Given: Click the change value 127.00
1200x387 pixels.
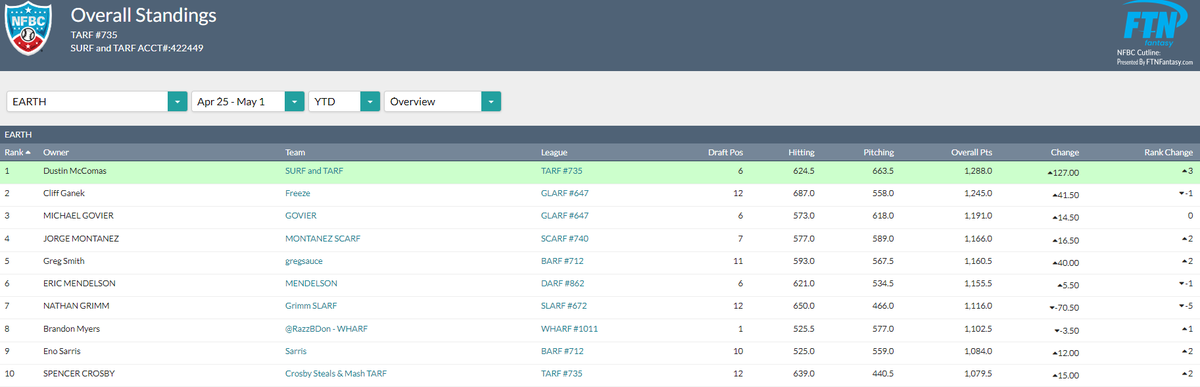Looking at the screenshot, I should [x=1065, y=172].
